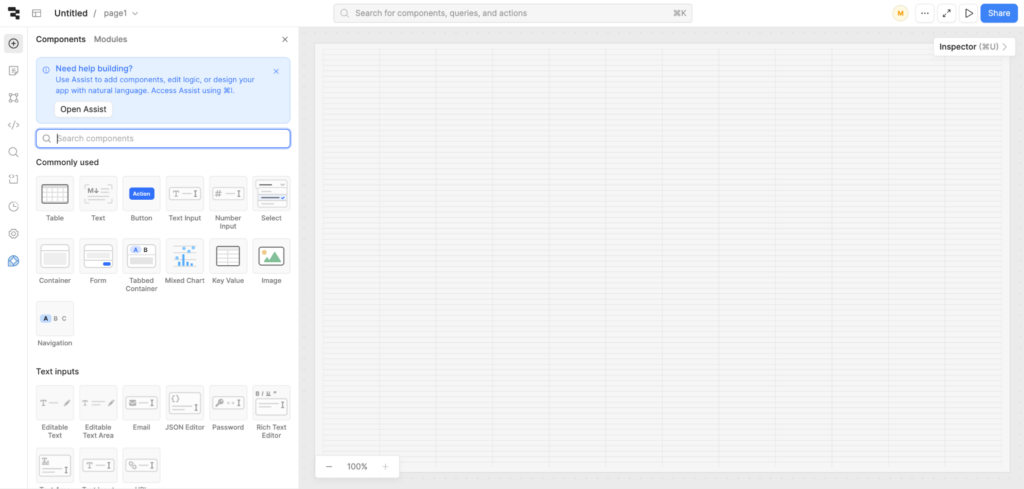1024x489 pixels.
Task: Switch to the Modules tab
Action: pos(110,39)
